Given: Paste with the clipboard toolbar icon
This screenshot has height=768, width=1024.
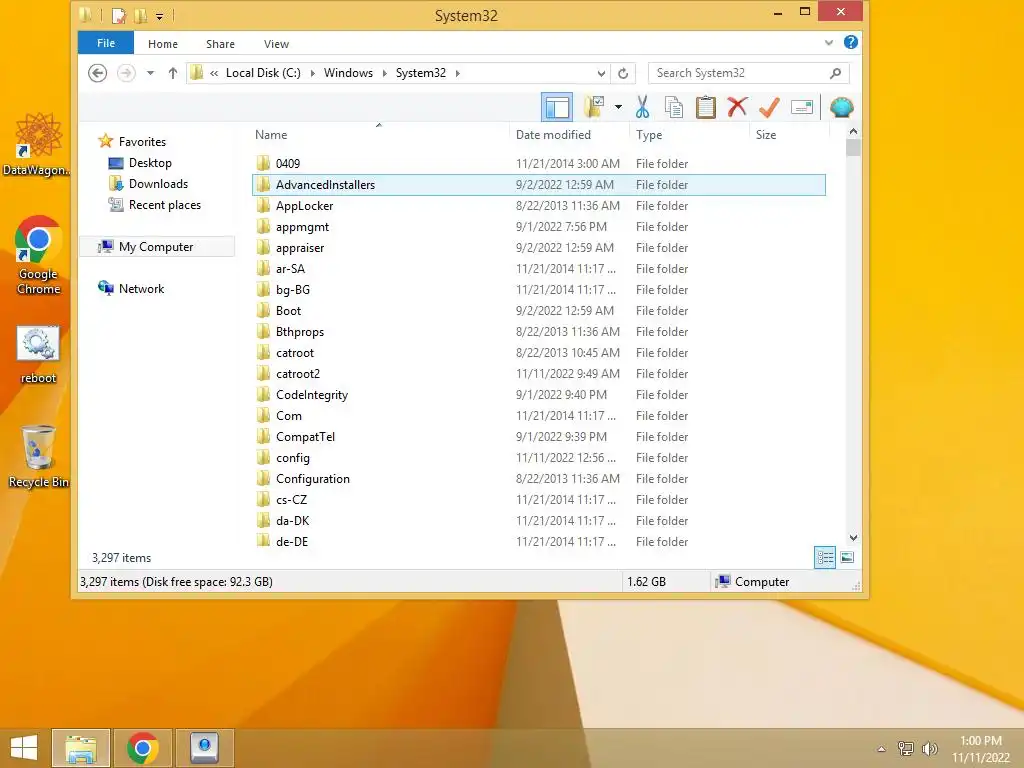Looking at the screenshot, I should [705, 107].
